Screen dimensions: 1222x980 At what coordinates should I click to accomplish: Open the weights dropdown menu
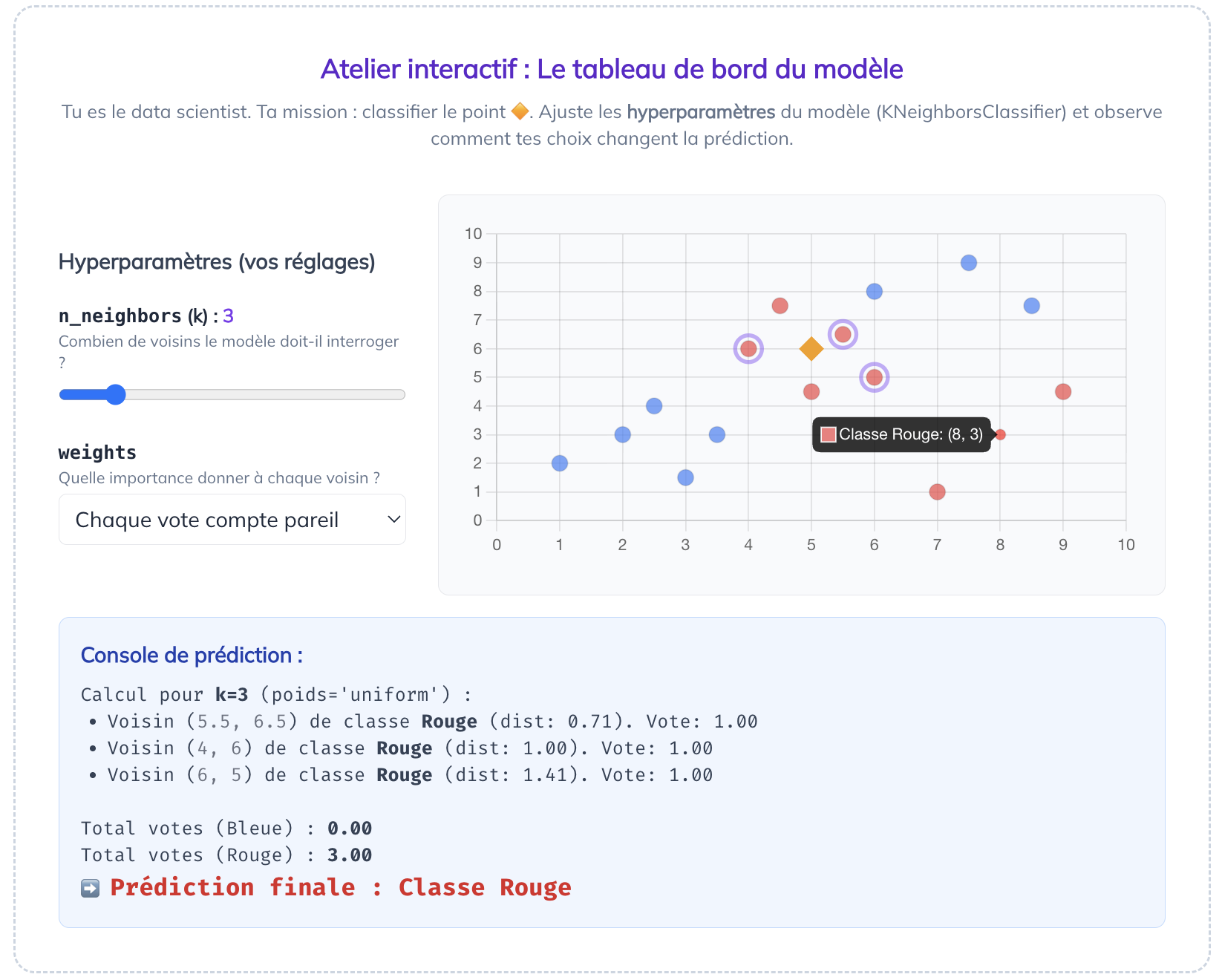point(232,519)
